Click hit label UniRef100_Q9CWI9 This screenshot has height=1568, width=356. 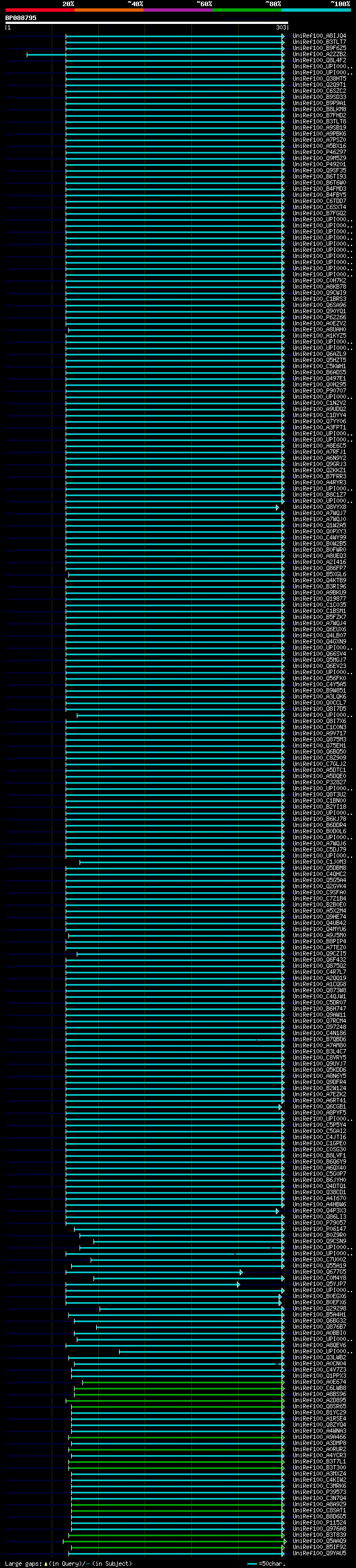pos(319,293)
